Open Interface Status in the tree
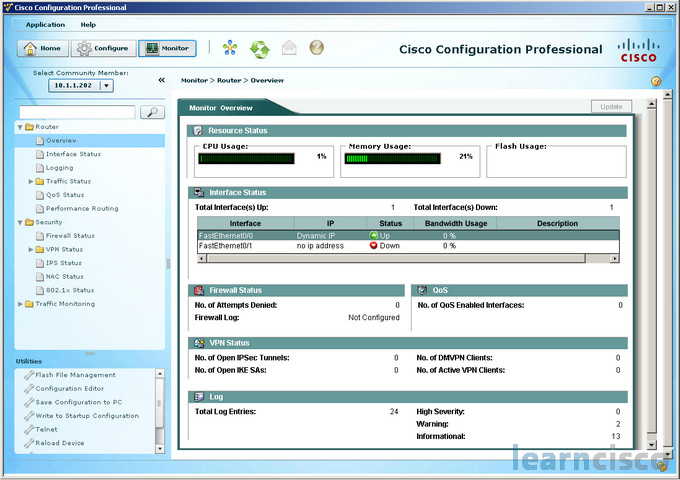Image resolution: width=680 pixels, height=480 pixels. coord(73,154)
